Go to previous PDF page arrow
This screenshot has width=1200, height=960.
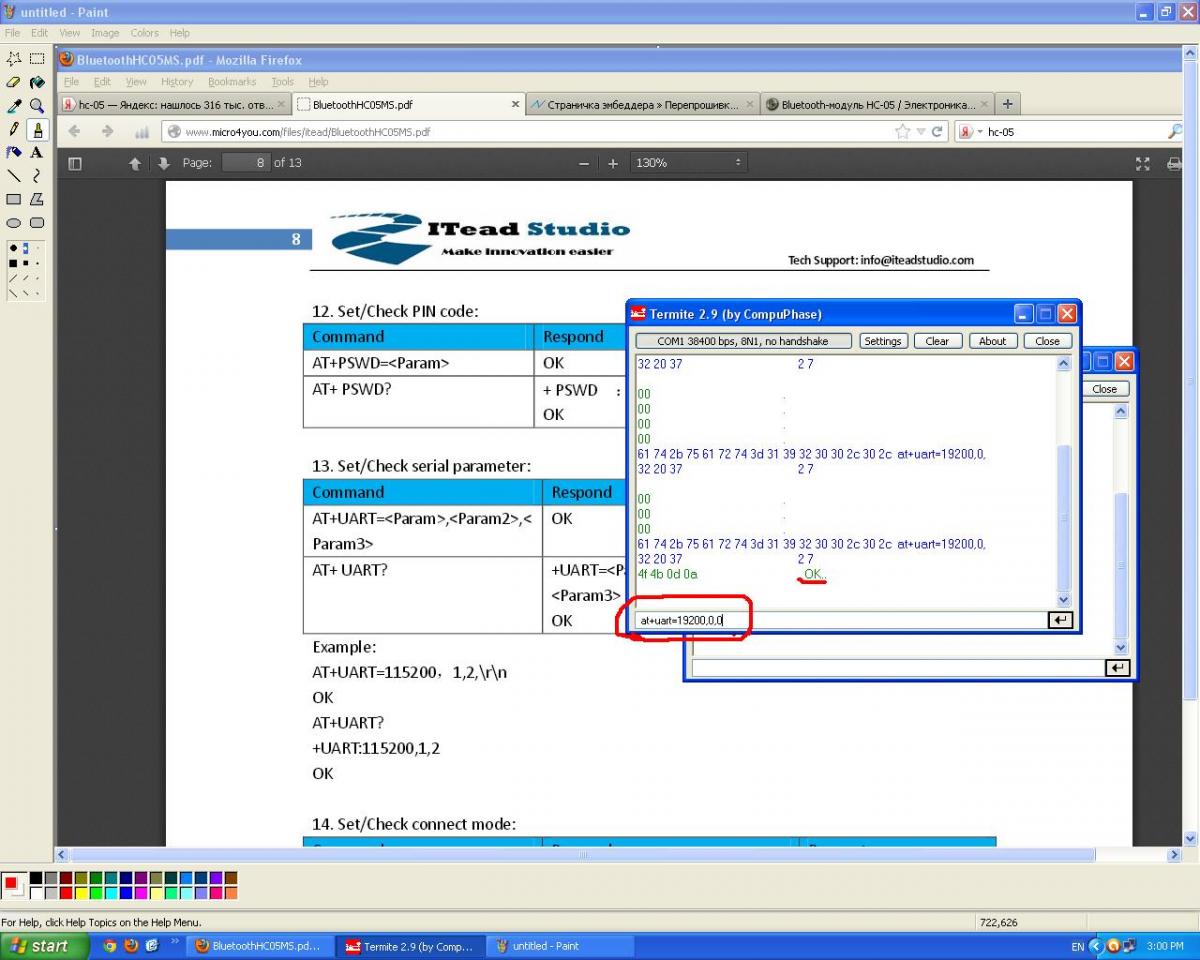pyautogui.click(x=135, y=163)
